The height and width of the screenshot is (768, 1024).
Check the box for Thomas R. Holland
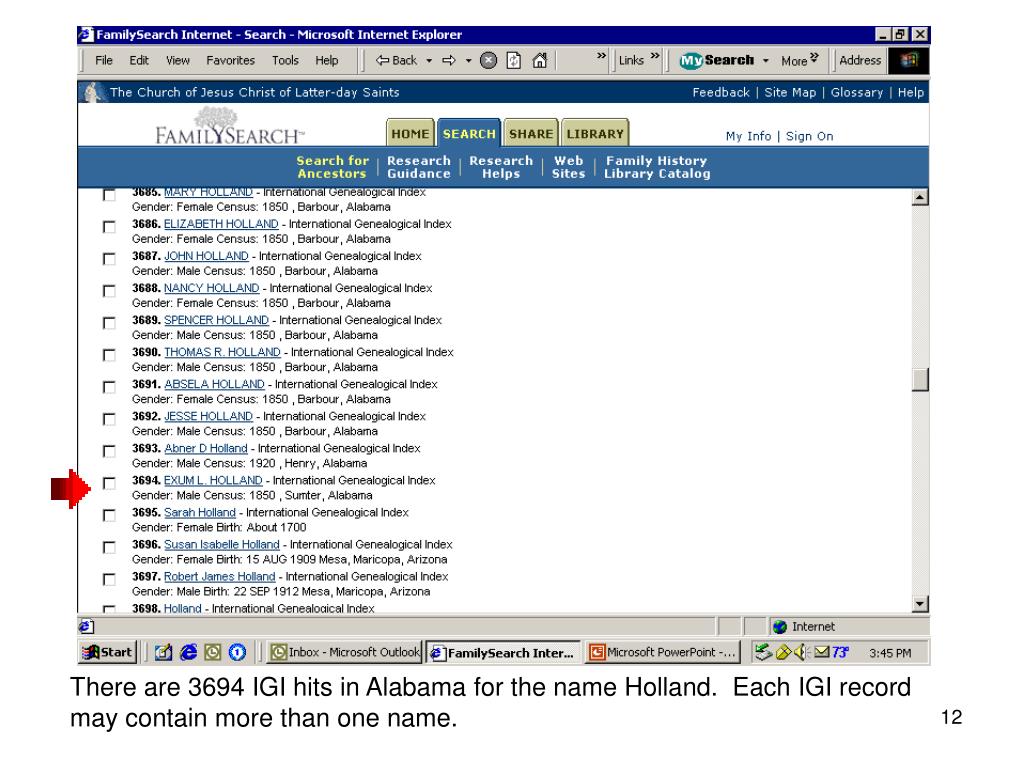[109, 355]
